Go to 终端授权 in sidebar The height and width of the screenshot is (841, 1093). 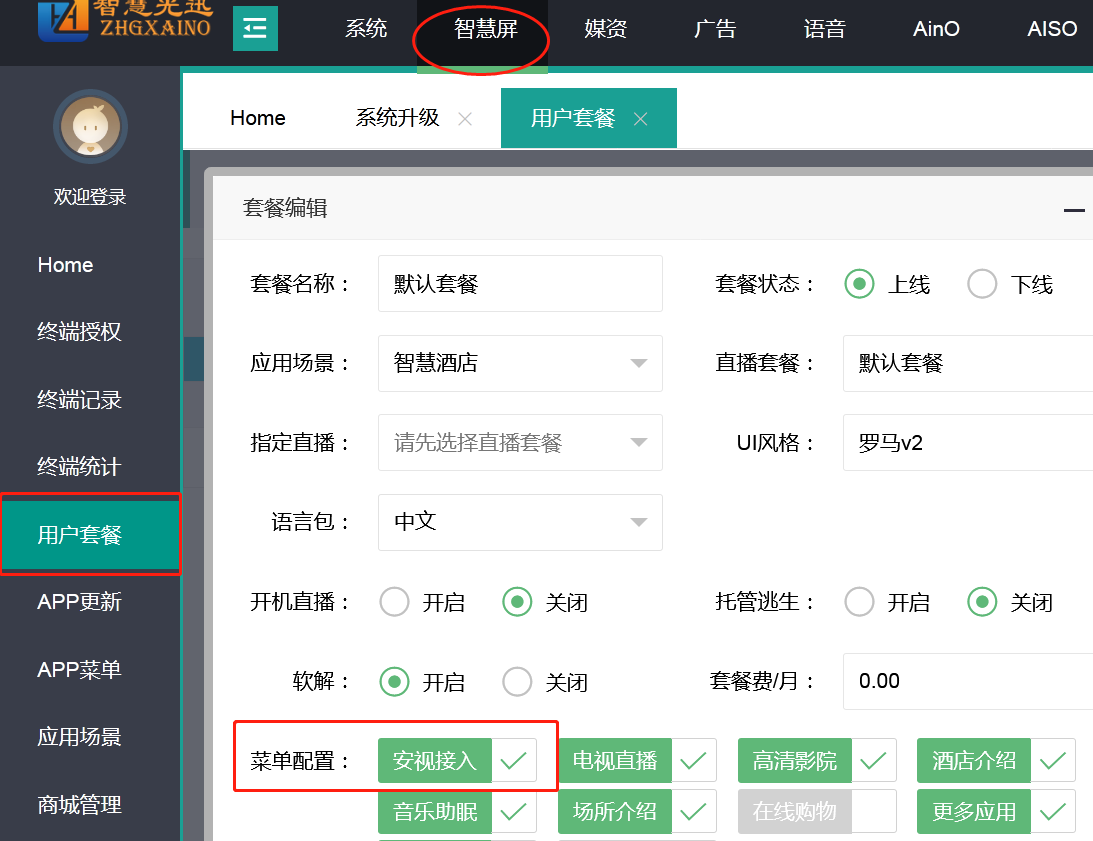click(80, 332)
